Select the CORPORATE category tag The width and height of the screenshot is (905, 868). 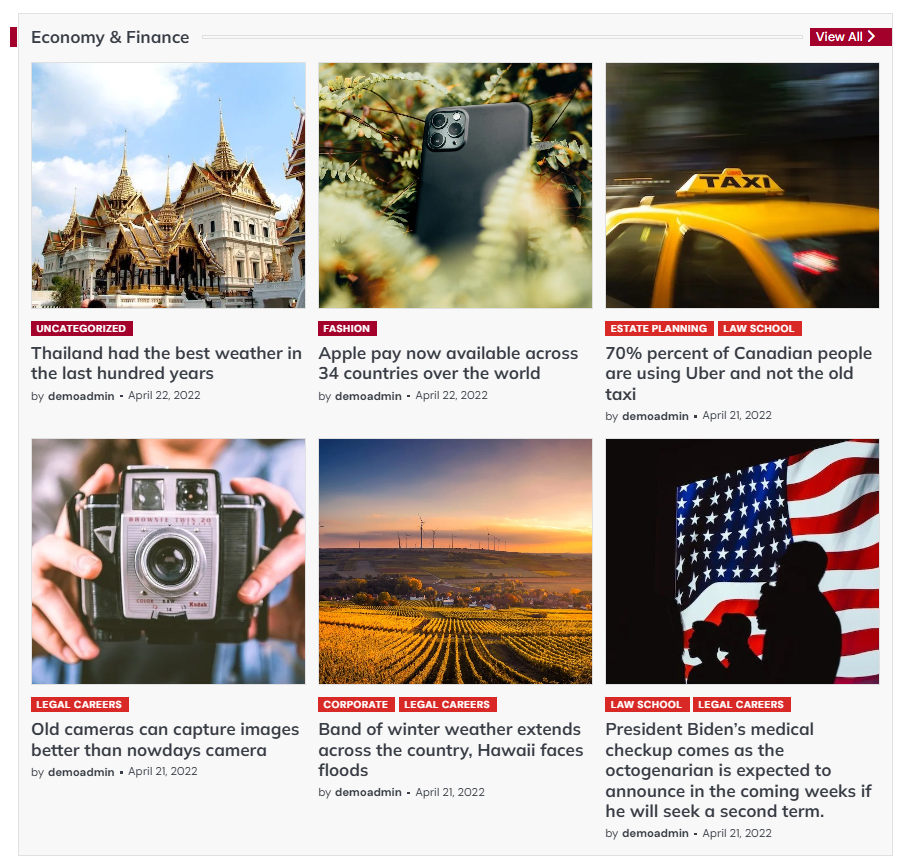[x=356, y=704]
